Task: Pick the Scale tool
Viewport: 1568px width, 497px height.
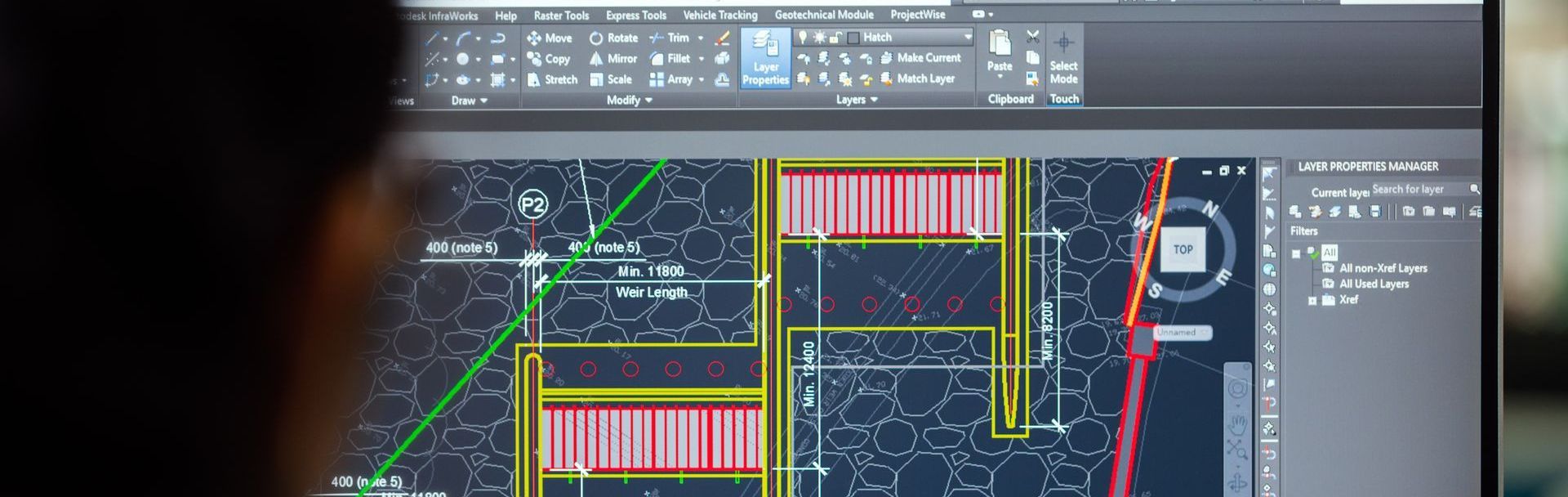Action: tap(612, 79)
